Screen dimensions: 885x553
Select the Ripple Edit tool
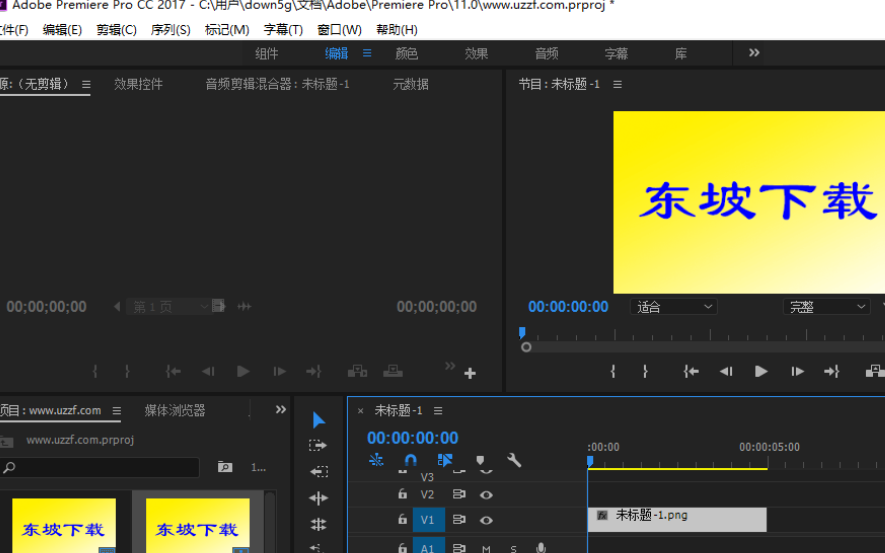pos(318,498)
